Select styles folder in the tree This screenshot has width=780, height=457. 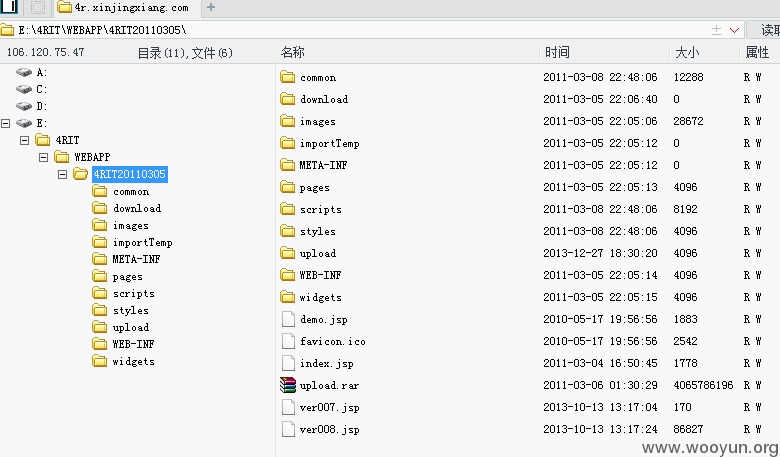tap(130, 311)
